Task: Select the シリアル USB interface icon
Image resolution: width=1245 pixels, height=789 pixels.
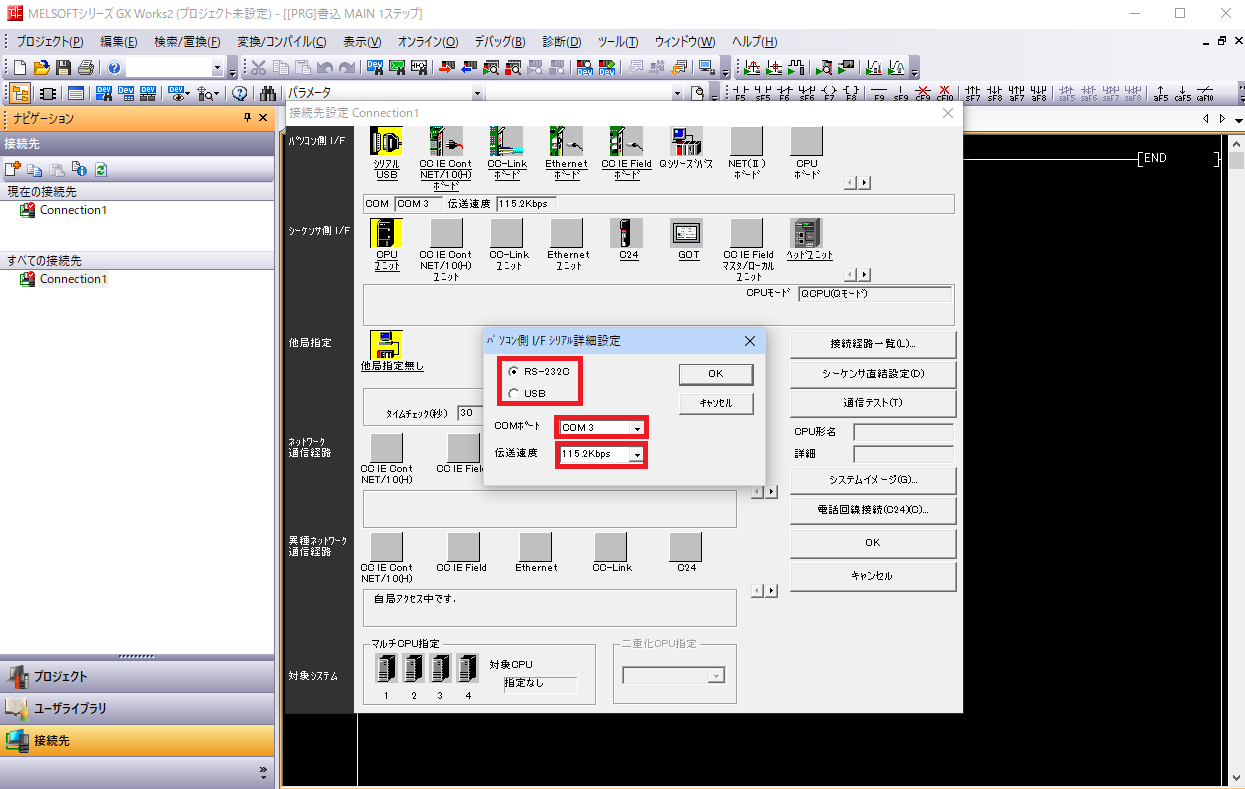Action: coord(386,141)
